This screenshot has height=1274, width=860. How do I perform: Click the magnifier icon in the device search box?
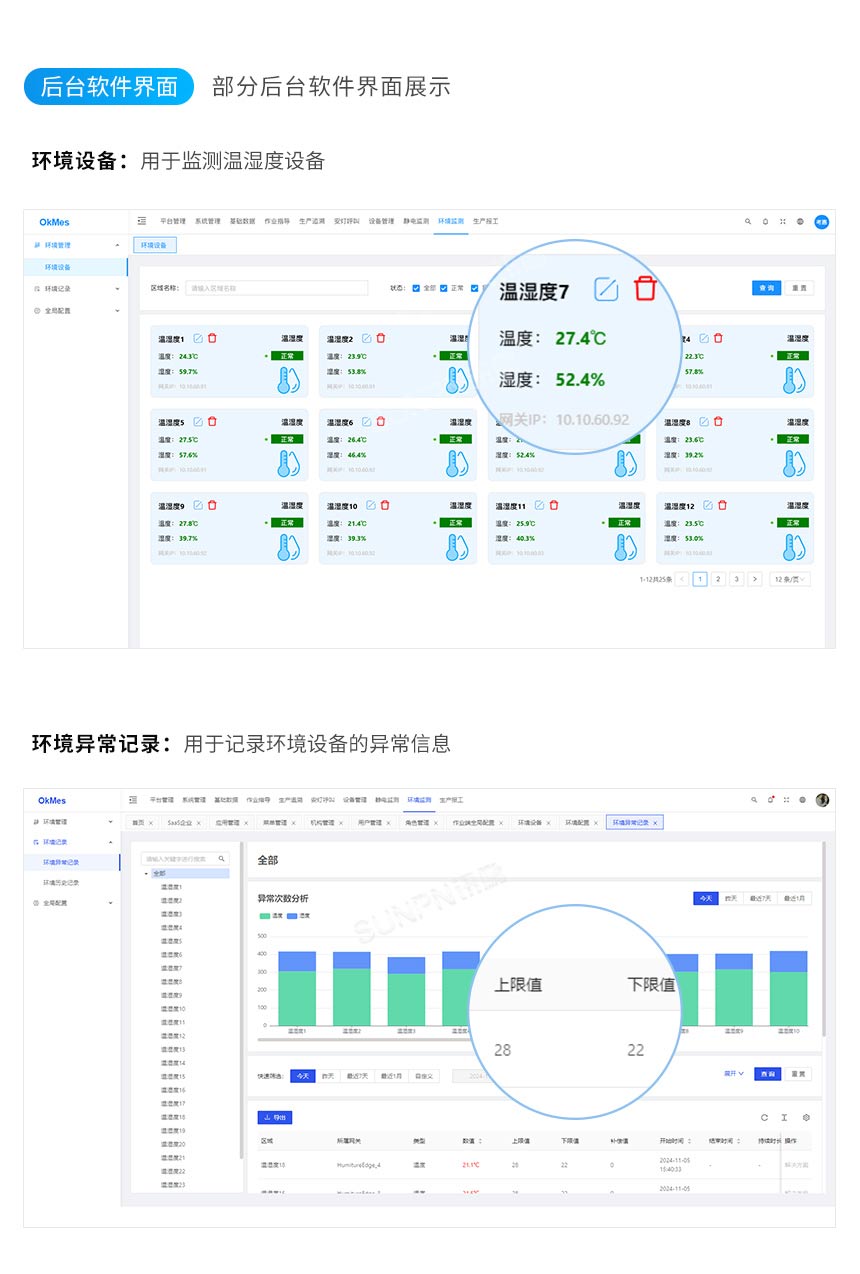pos(221,856)
